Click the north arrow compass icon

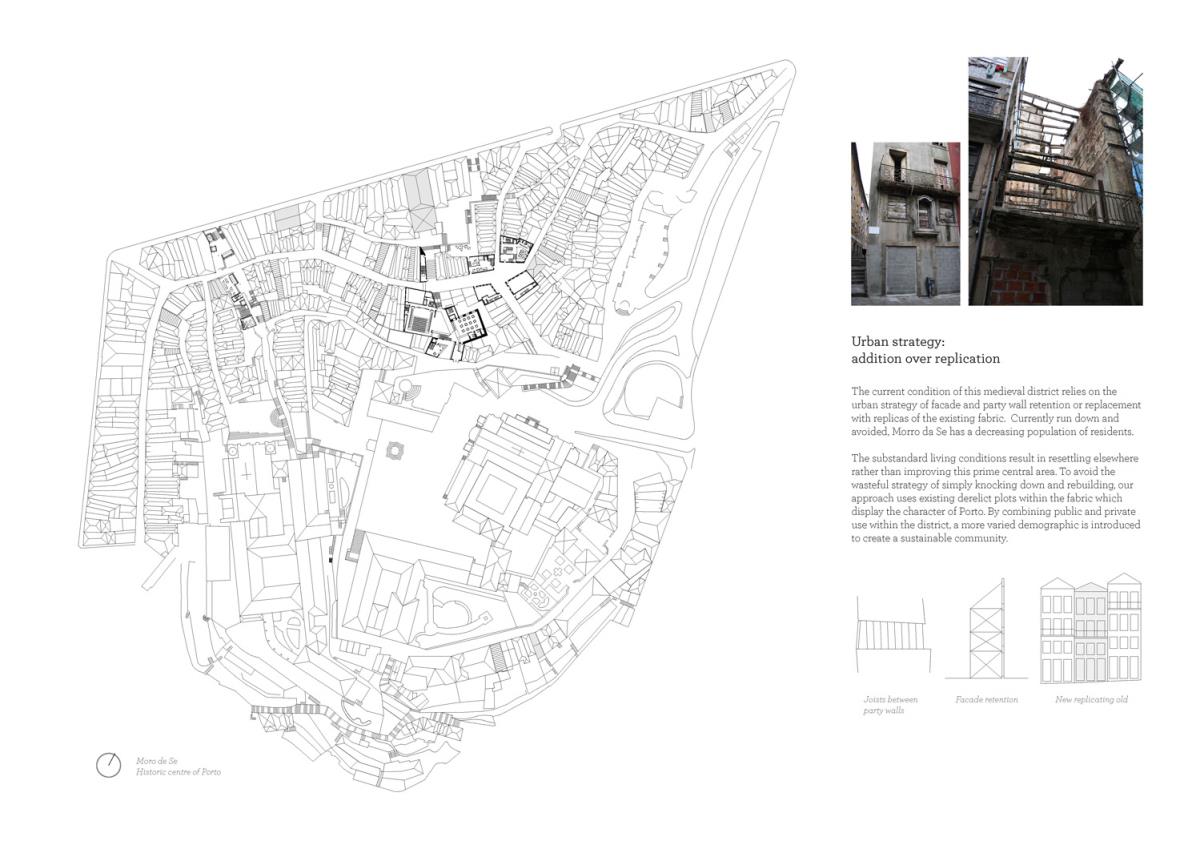[108, 765]
